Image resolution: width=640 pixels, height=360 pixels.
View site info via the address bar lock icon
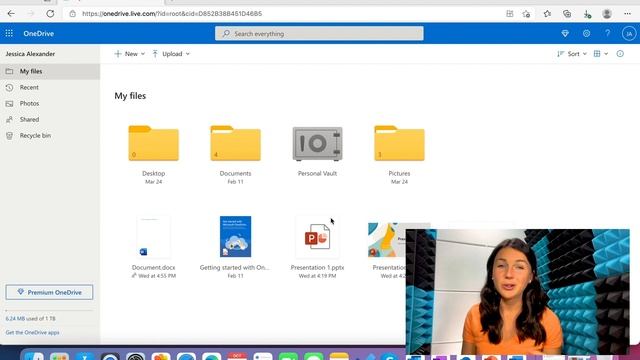[72, 13]
